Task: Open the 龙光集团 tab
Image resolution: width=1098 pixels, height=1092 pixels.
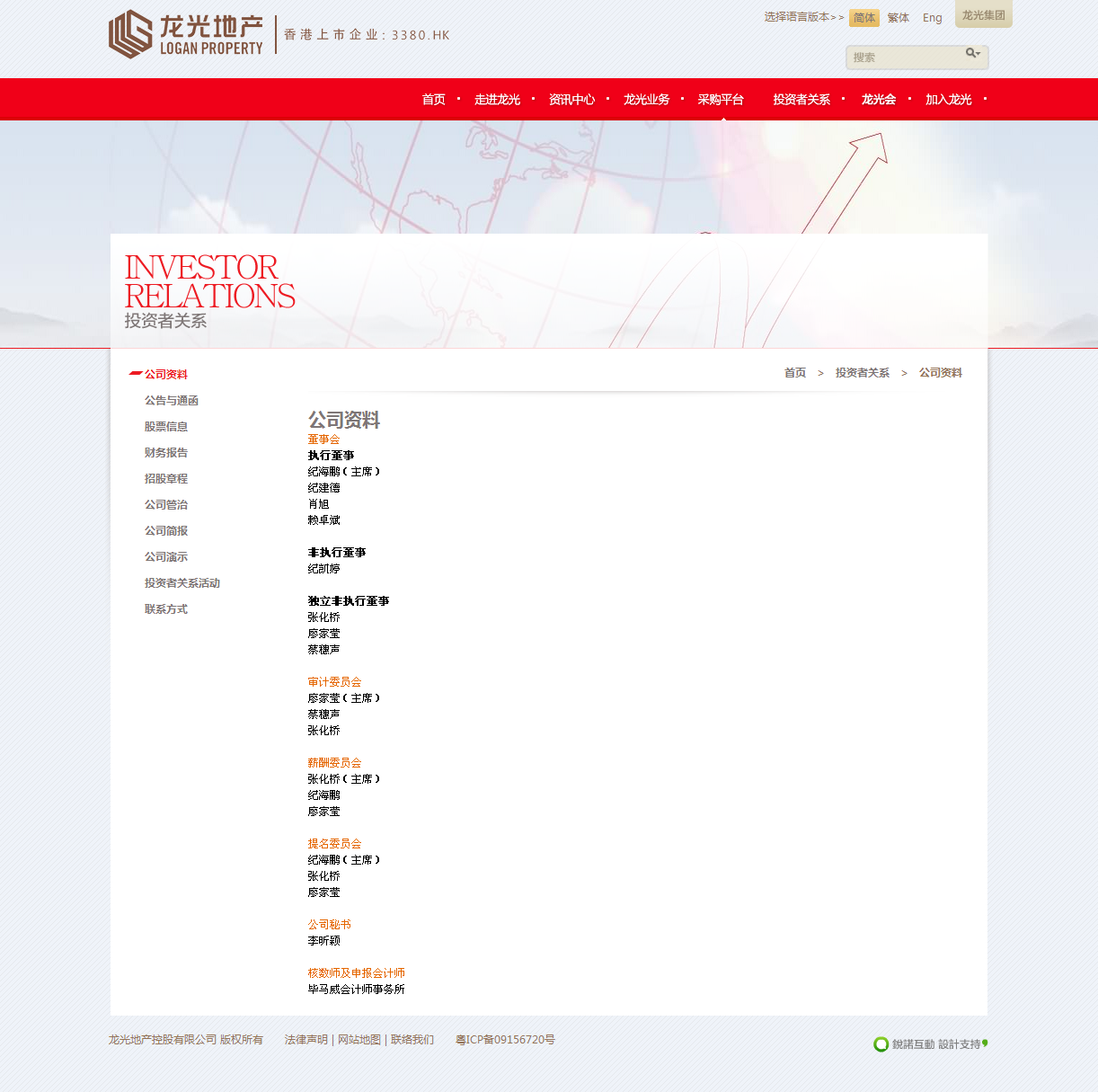Action: click(x=984, y=14)
